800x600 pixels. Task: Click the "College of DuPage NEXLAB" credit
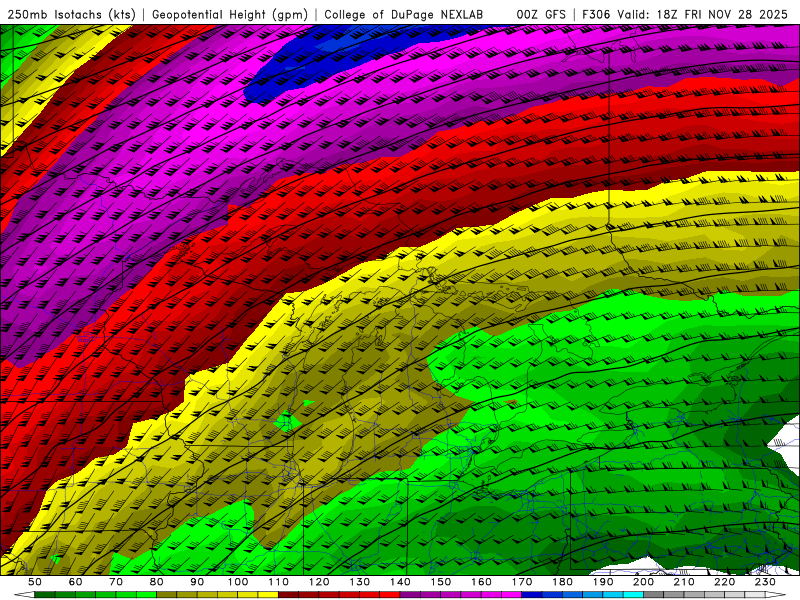tap(403, 15)
